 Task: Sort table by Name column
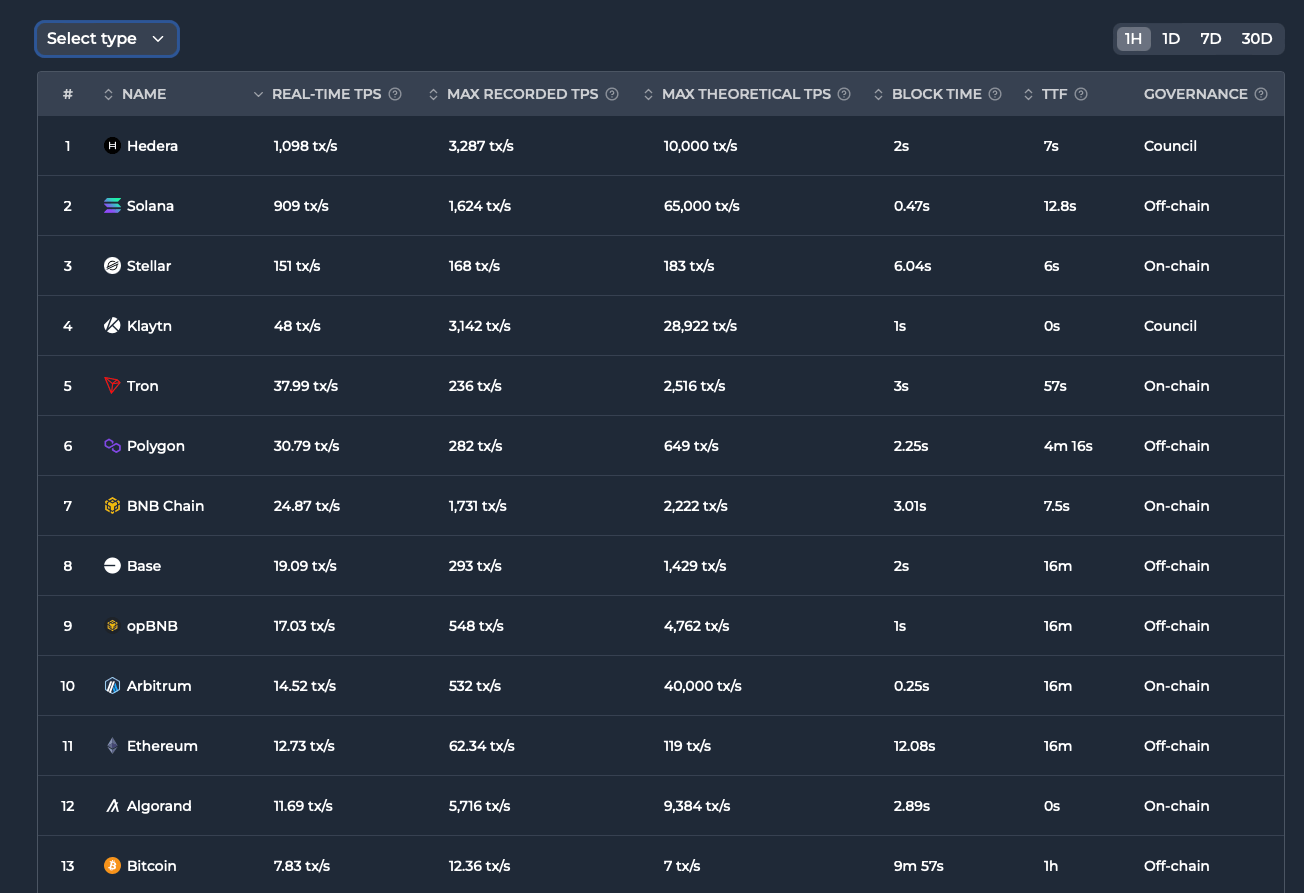pos(143,94)
